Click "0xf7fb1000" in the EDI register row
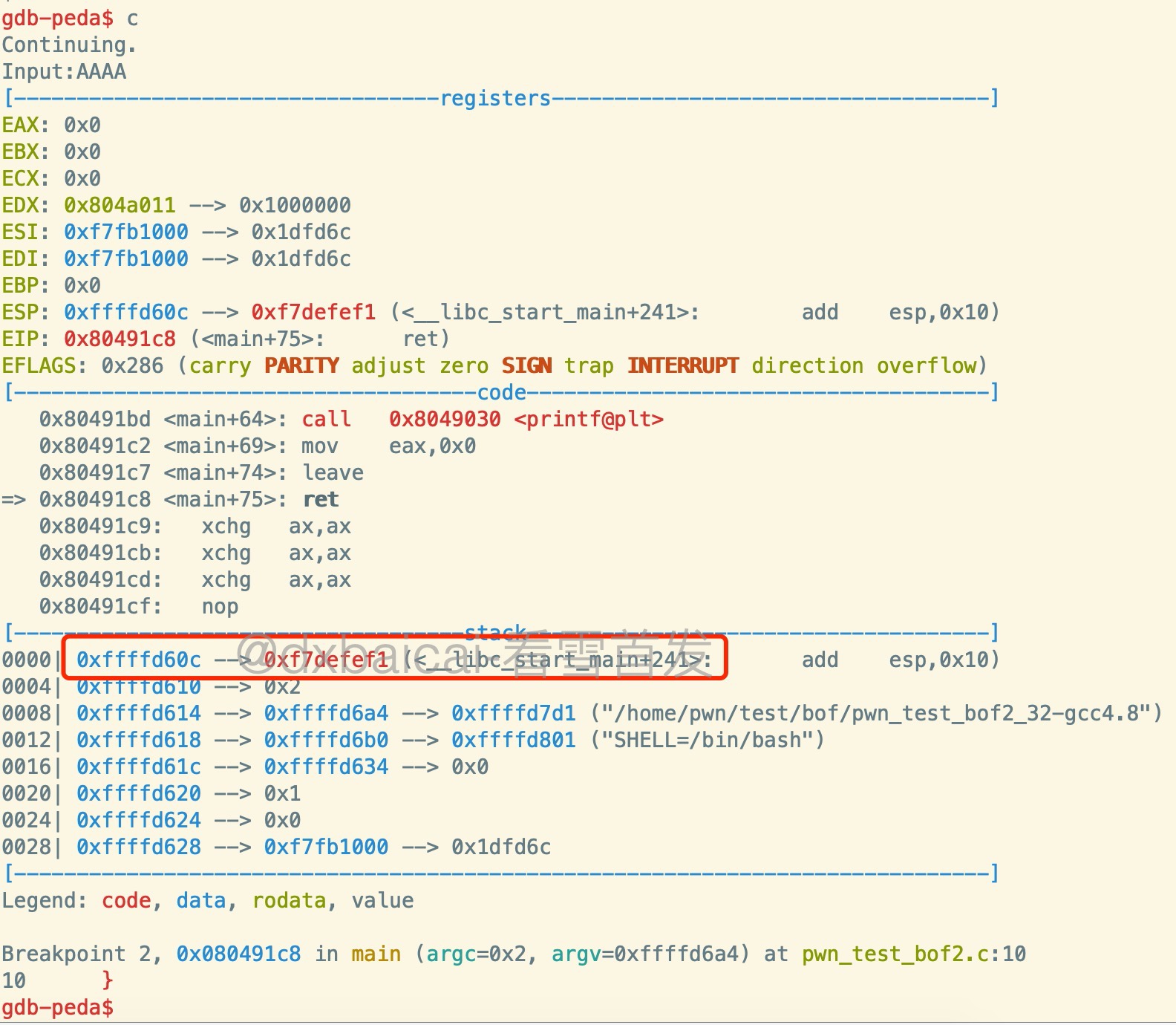The height and width of the screenshot is (1025, 1176). 126,259
